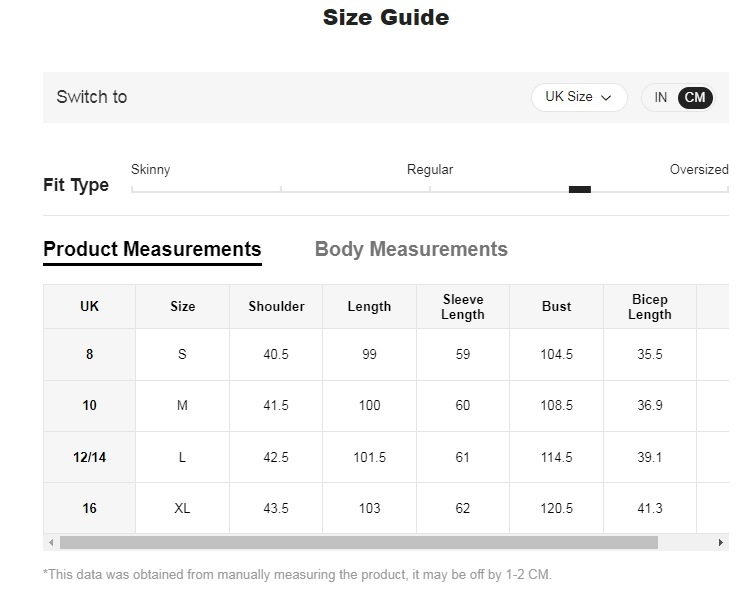Click the horizontal scrollbar thumb
The width and height of the screenshot is (754, 592).
pyautogui.click(x=358, y=542)
